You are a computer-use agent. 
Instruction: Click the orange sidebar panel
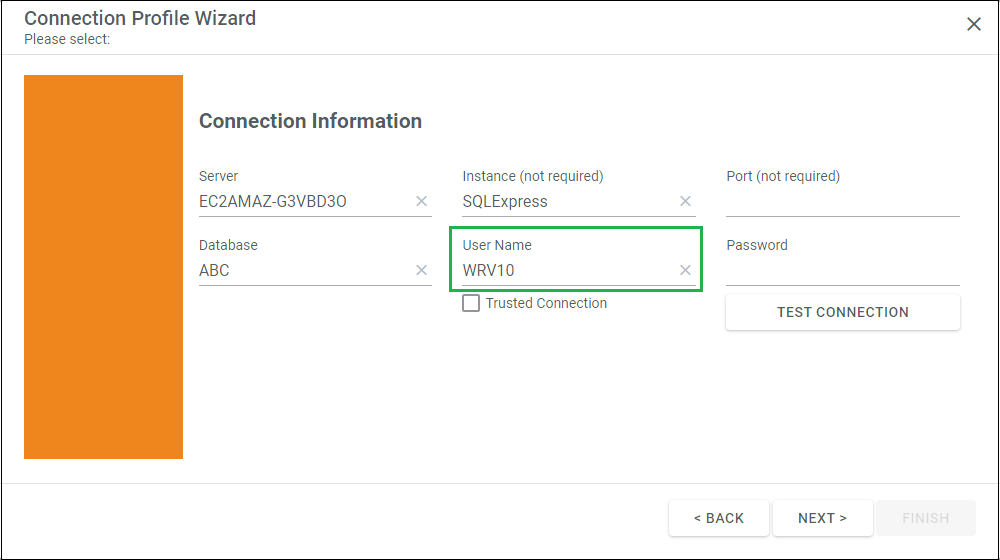[x=103, y=267]
